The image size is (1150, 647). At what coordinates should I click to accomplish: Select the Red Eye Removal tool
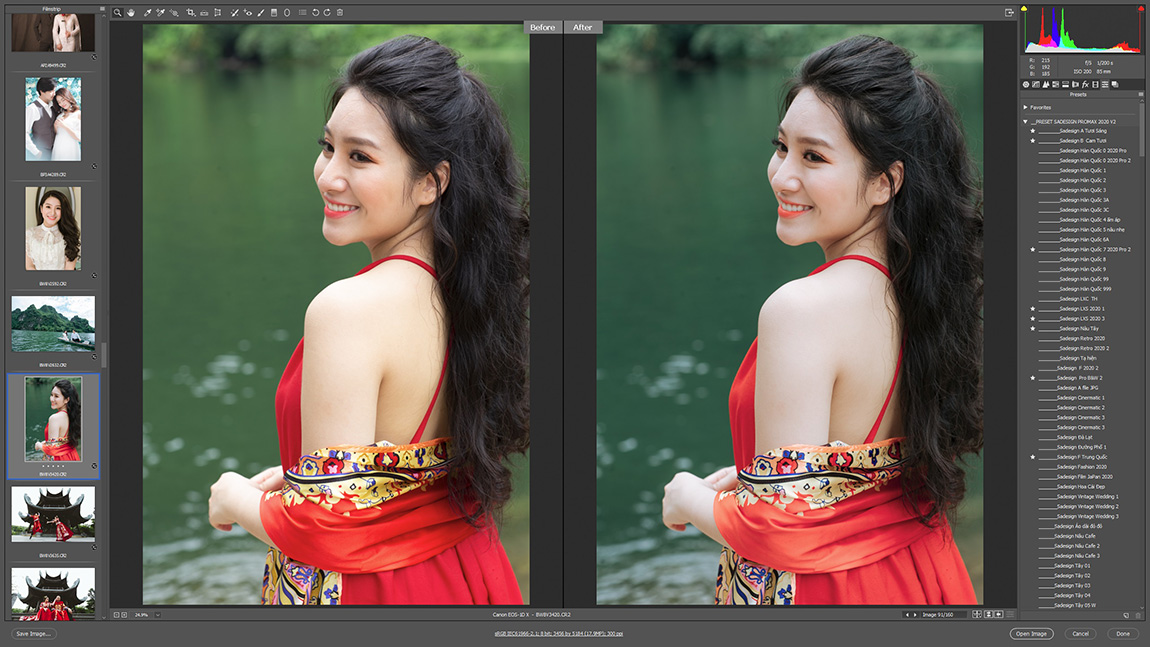(248, 12)
